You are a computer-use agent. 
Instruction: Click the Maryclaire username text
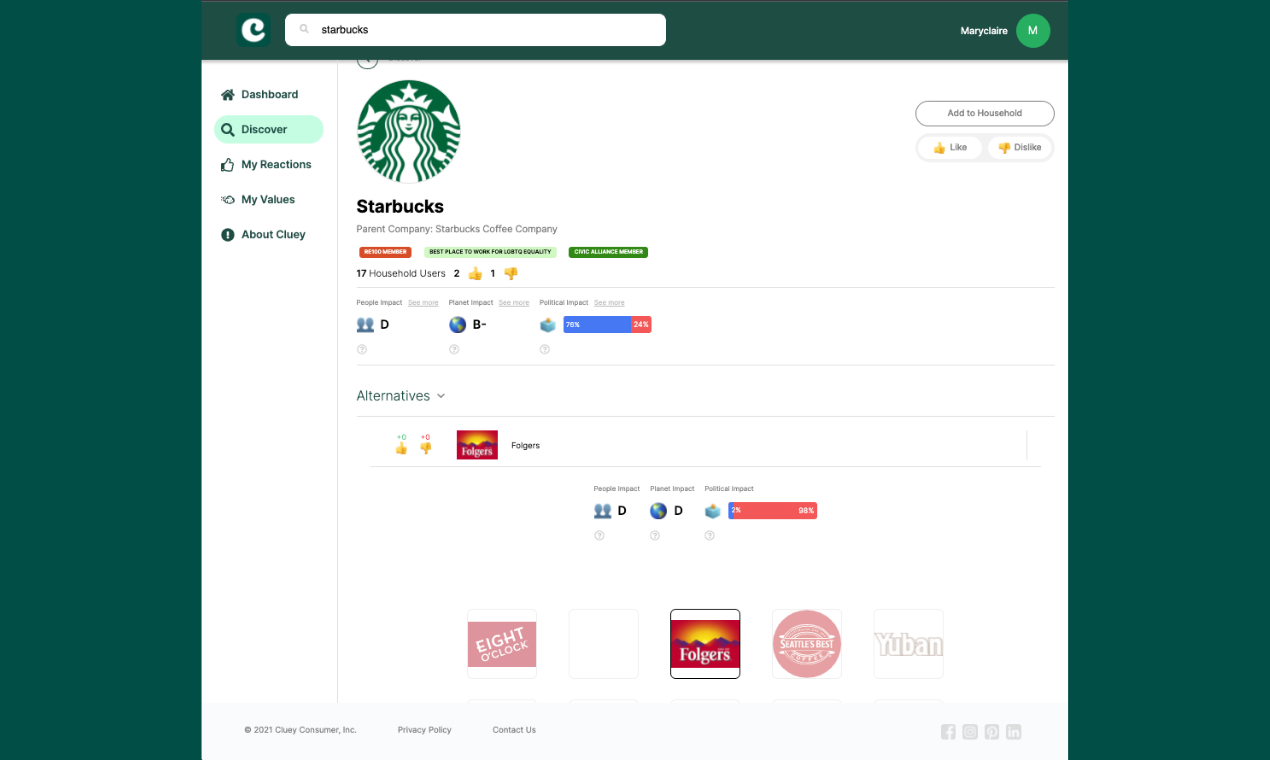click(x=984, y=31)
